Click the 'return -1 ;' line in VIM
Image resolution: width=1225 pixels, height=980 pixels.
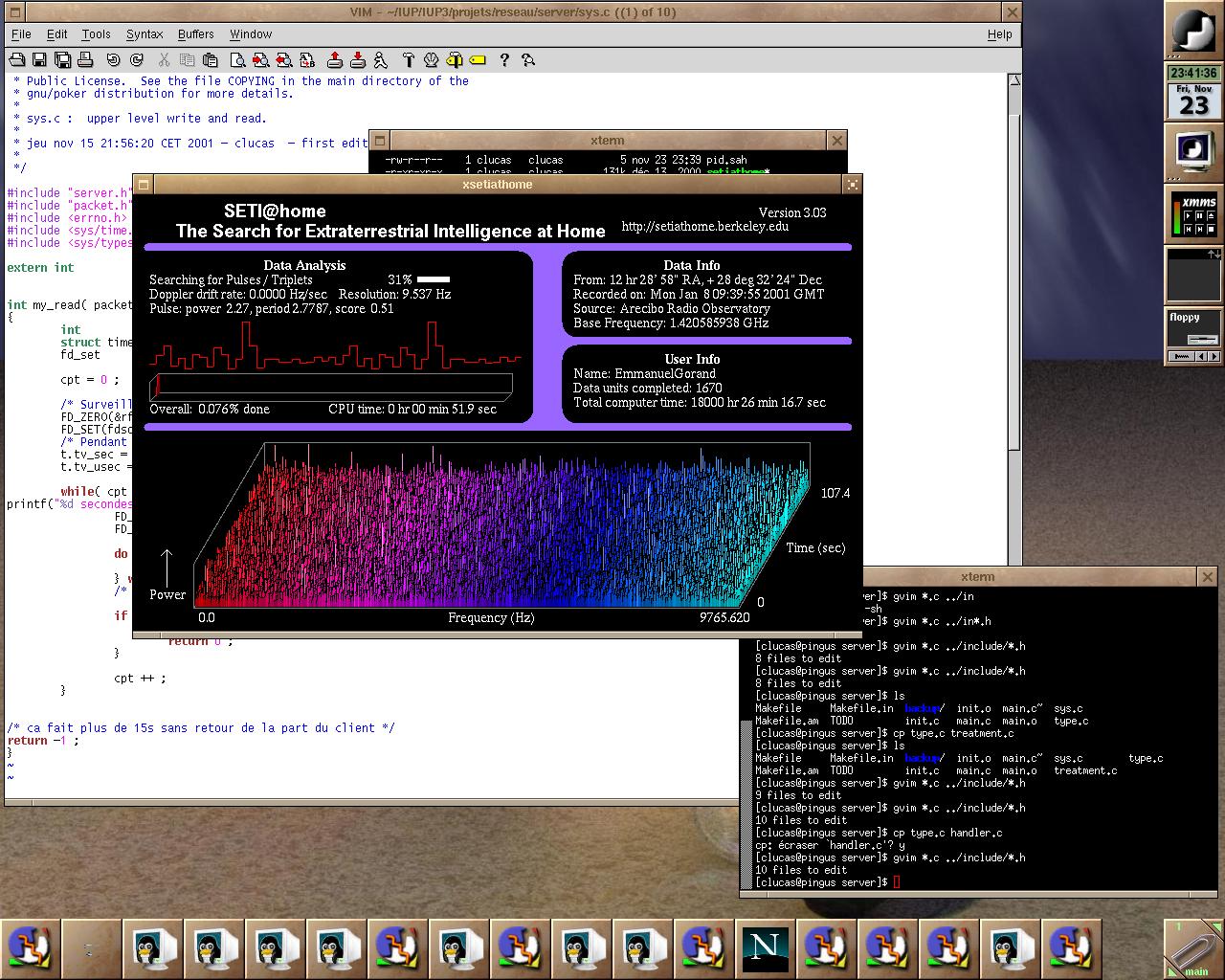click(x=43, y=741)
